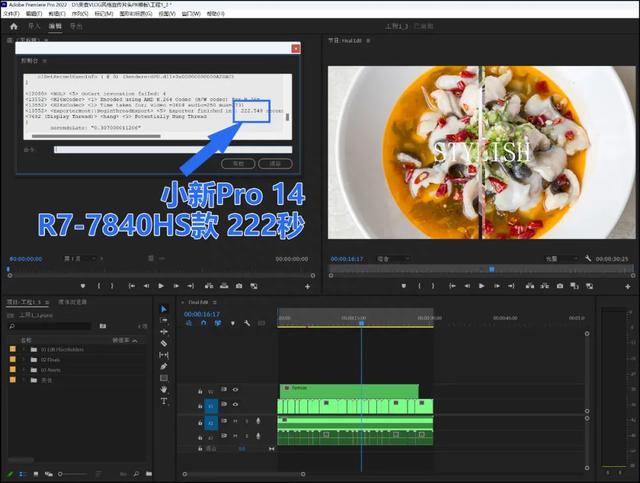Open Final Edit timeline panel menu
640x483 pixels.
tap(214, 303)
